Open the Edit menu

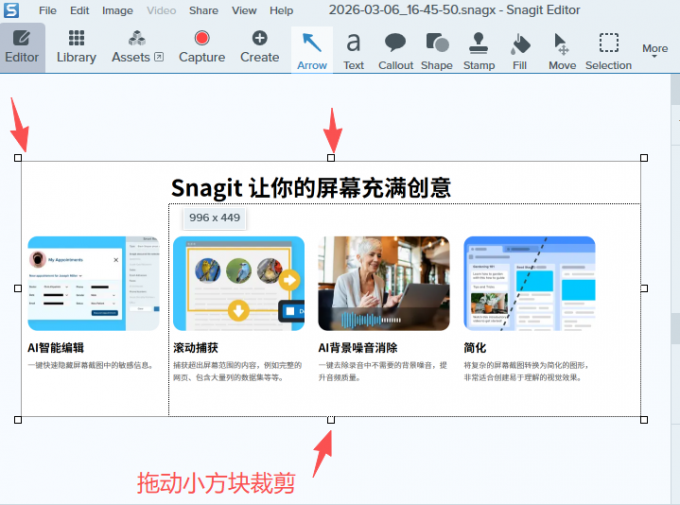[79, 10]
